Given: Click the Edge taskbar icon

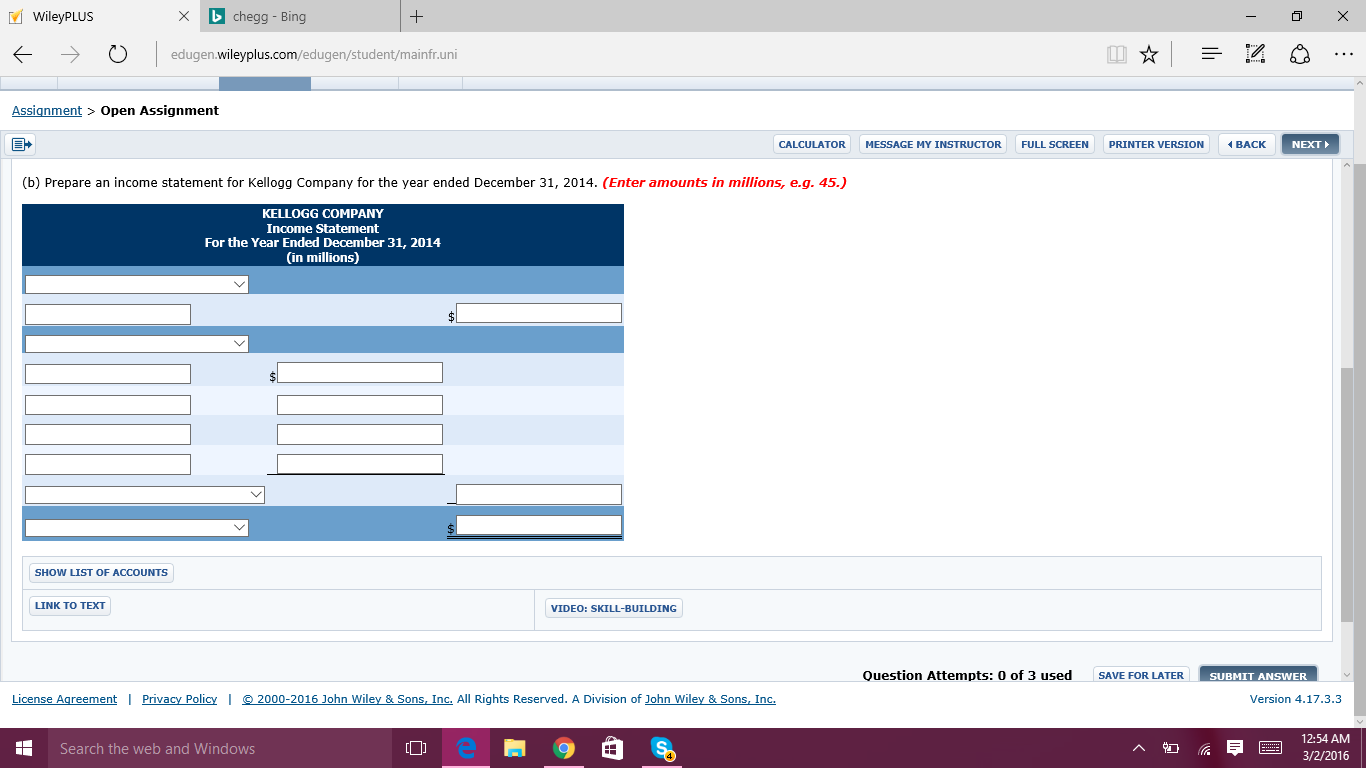Looking at the screenshot, I should click(x=466, y=748).
